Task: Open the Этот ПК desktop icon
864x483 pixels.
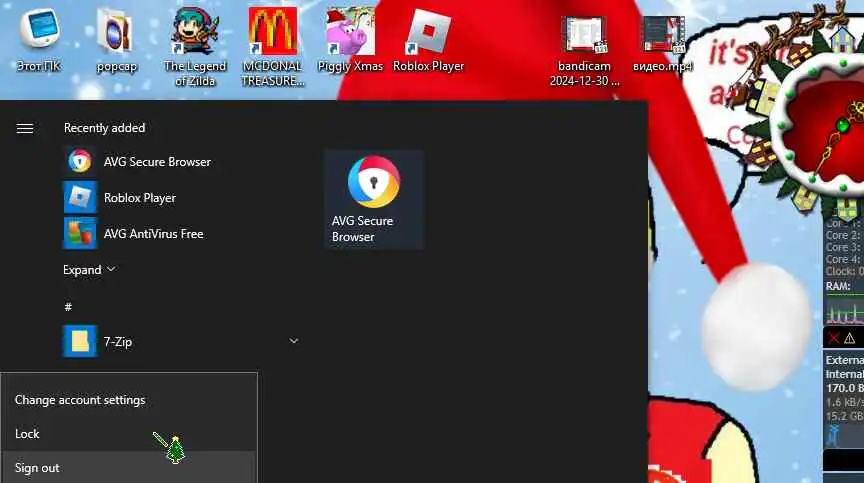Action: [39, 41]
